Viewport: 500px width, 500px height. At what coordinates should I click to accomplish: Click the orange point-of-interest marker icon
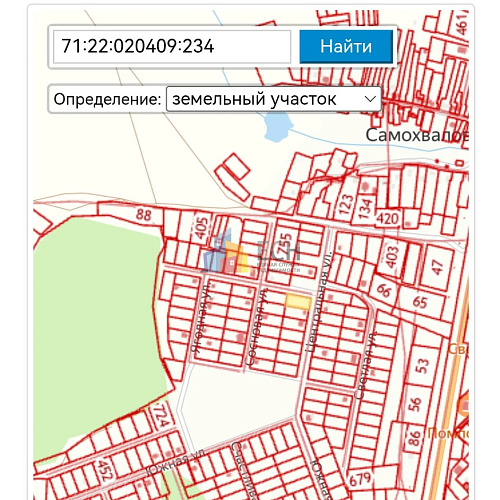click(x=464, y=405)
